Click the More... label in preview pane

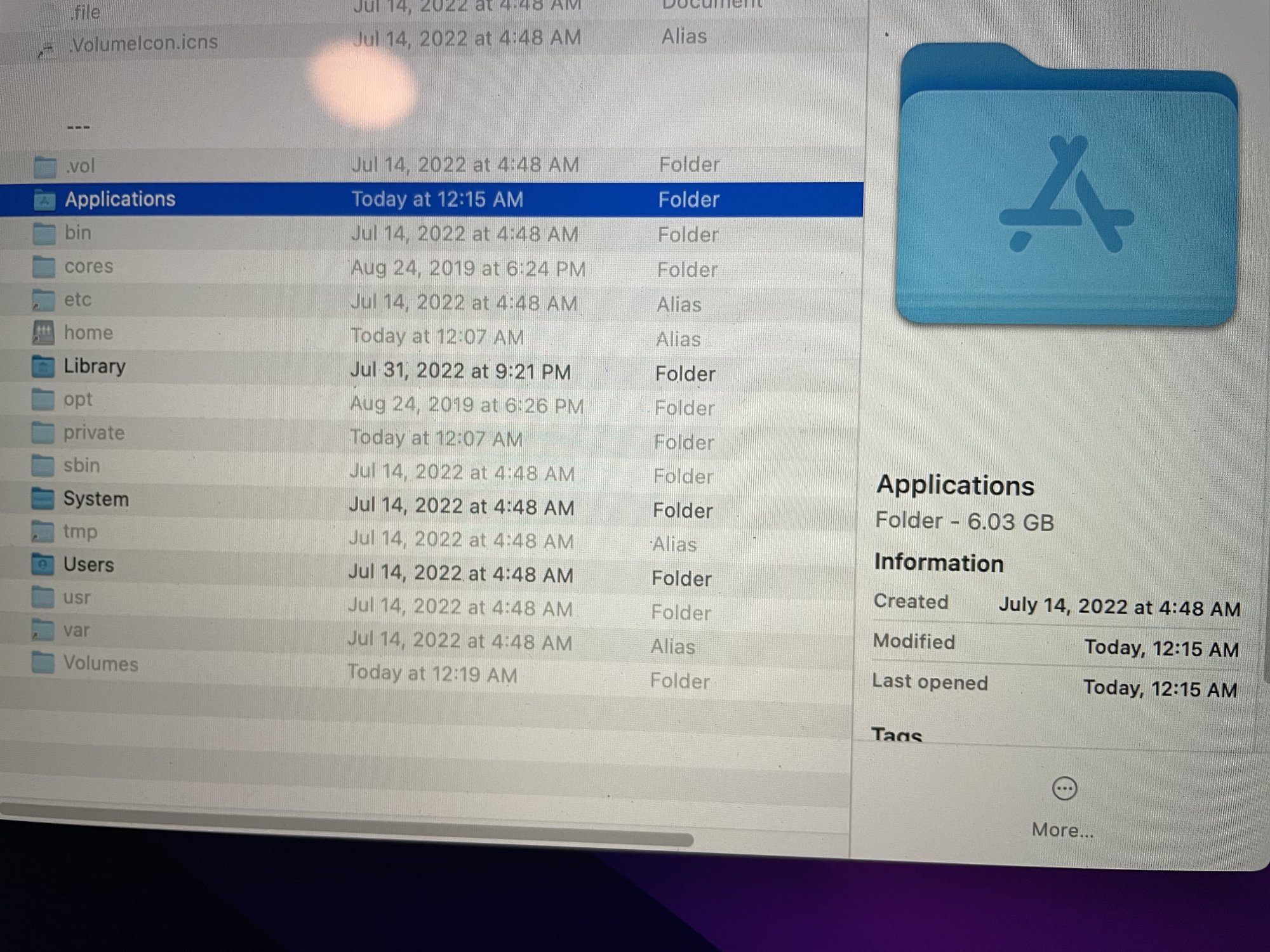pyautogui.click(x=1062, y=830)
